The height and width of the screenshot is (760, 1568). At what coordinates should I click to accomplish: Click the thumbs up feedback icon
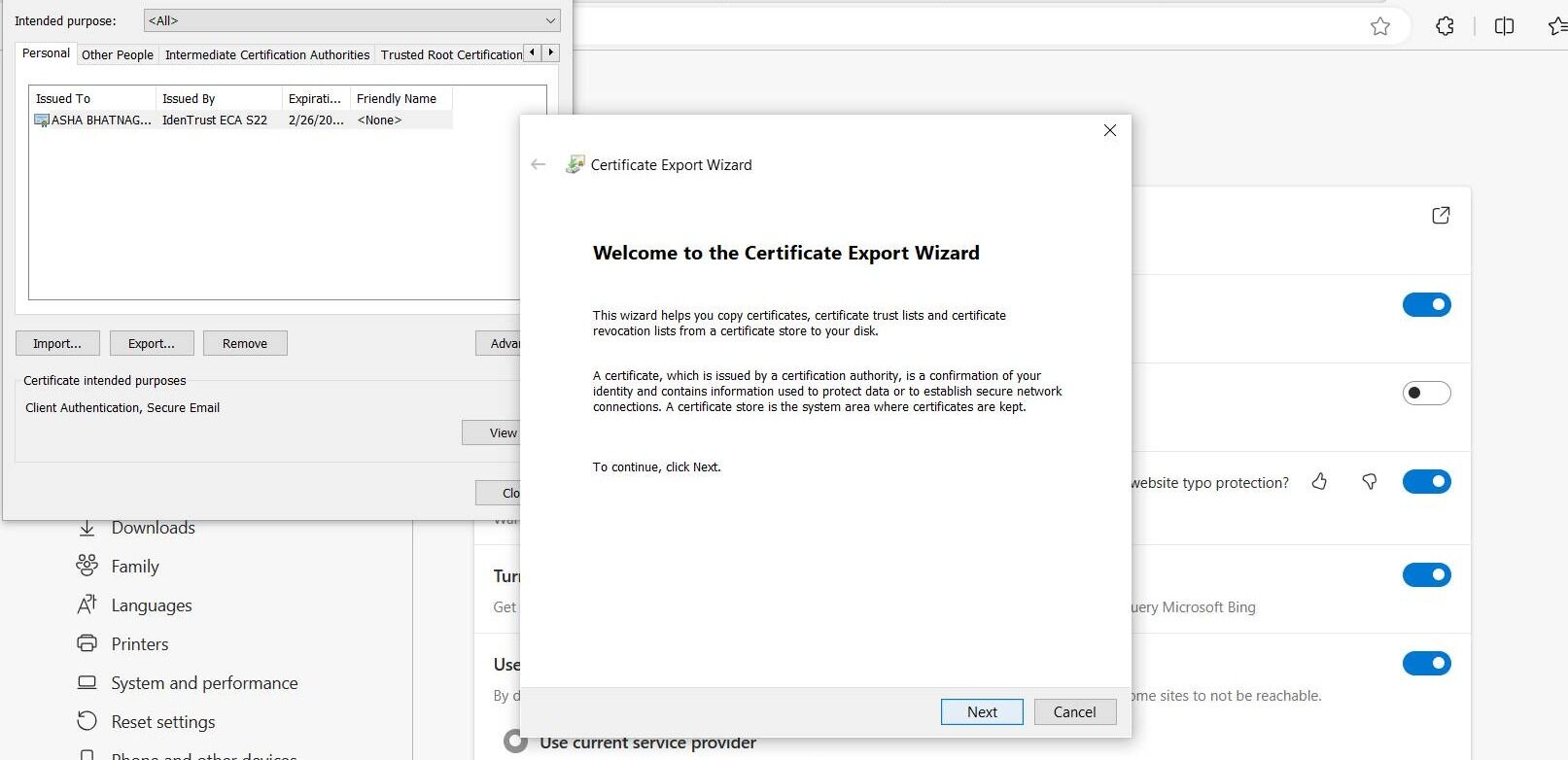click(1319, 481)
